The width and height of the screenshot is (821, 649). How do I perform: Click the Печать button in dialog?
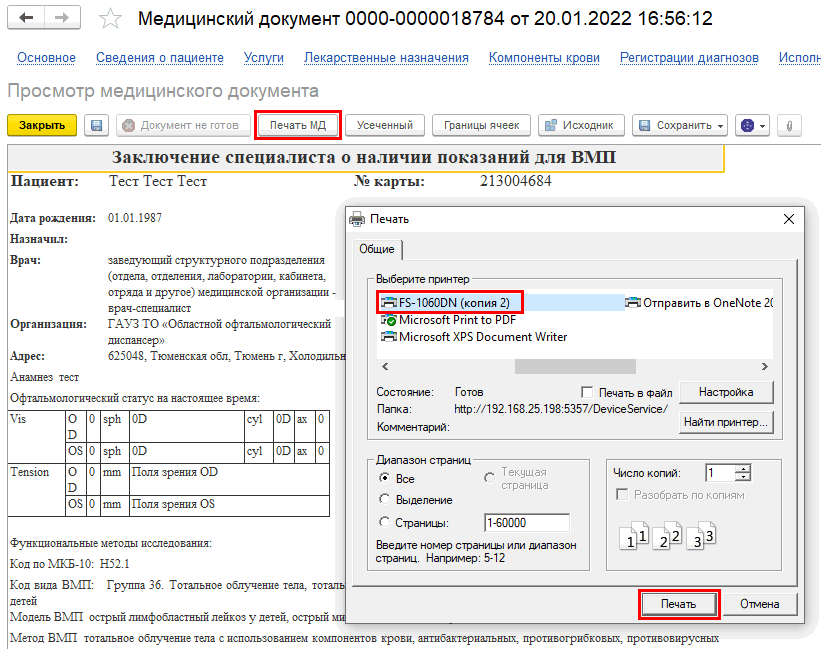678,604
